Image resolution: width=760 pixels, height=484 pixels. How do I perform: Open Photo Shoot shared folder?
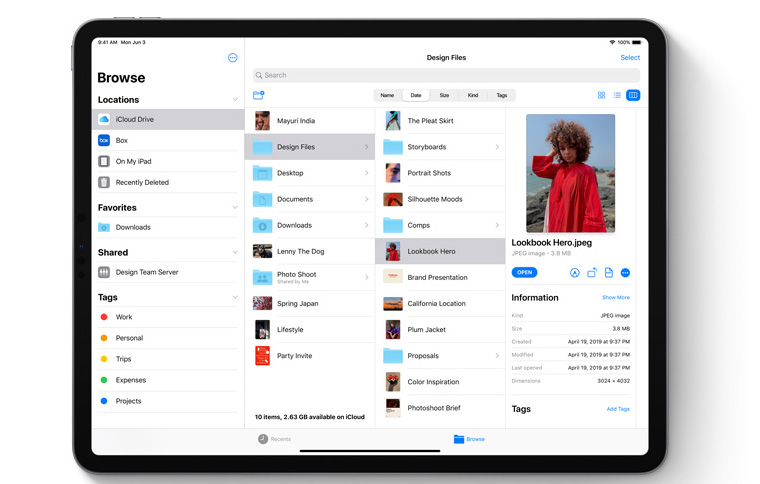point(310,277)
